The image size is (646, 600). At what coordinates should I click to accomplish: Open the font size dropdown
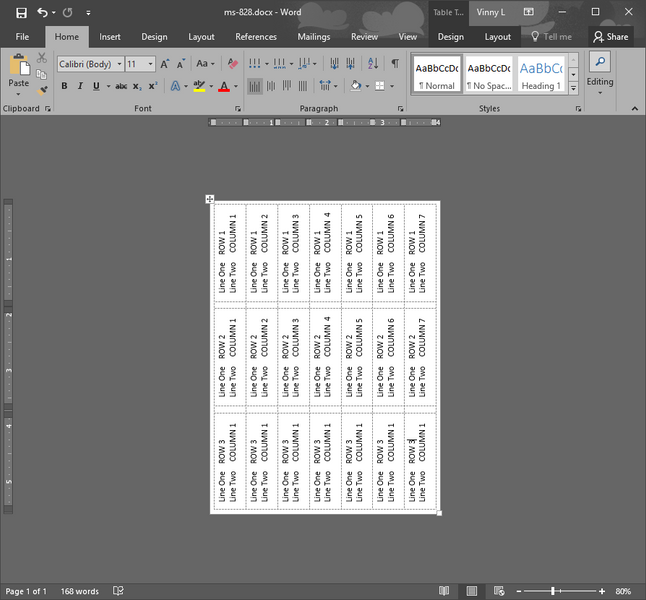(139, 64)
